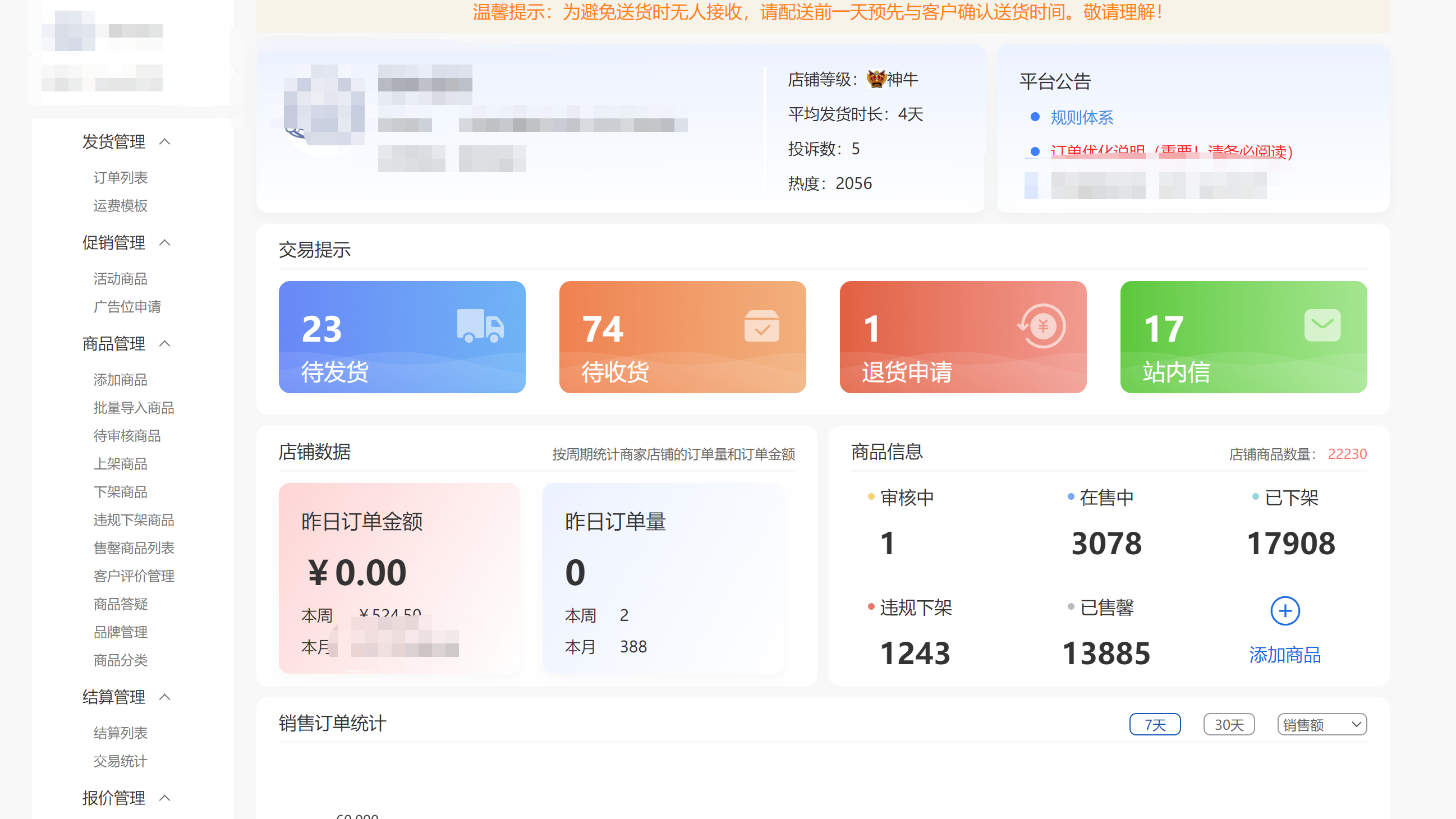Click the 添加商品 link in 商品信息
1456x819 pixels.
tap(1285, 655)
